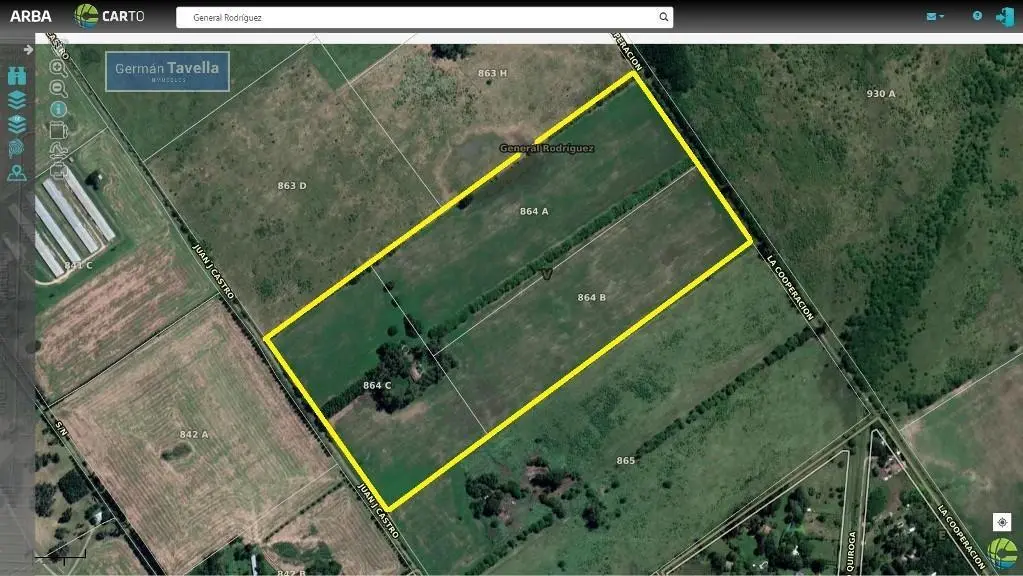This screenshot has height=576, width=1023.
Task: Select parcel label 863 D
Action: pyautogui.click(x=292, y=186)
